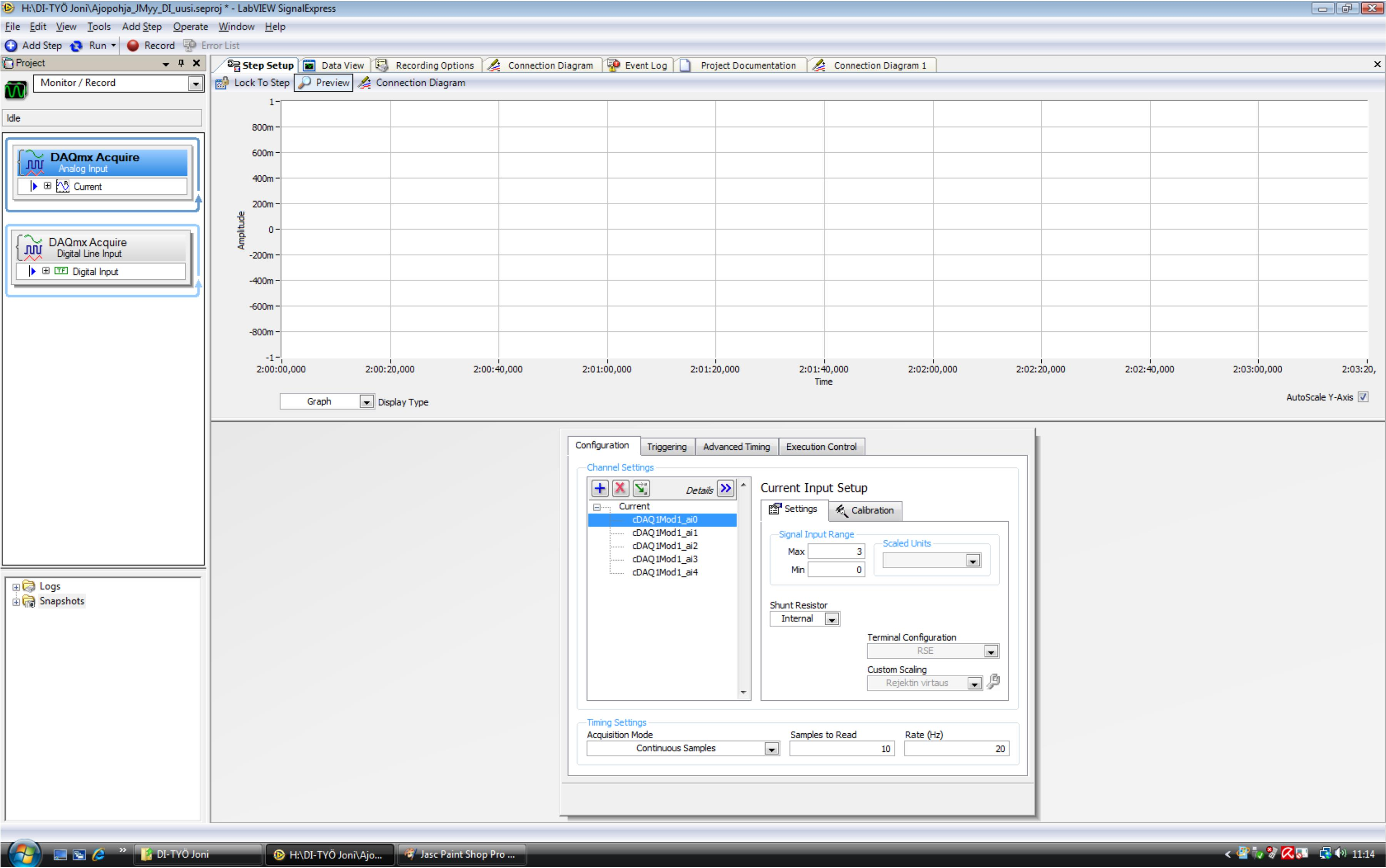This screenshot has width=1386, height=868.
Task: Open the Custom Scaling Rejektin virtaus dropdown
Action: [974, 683]
